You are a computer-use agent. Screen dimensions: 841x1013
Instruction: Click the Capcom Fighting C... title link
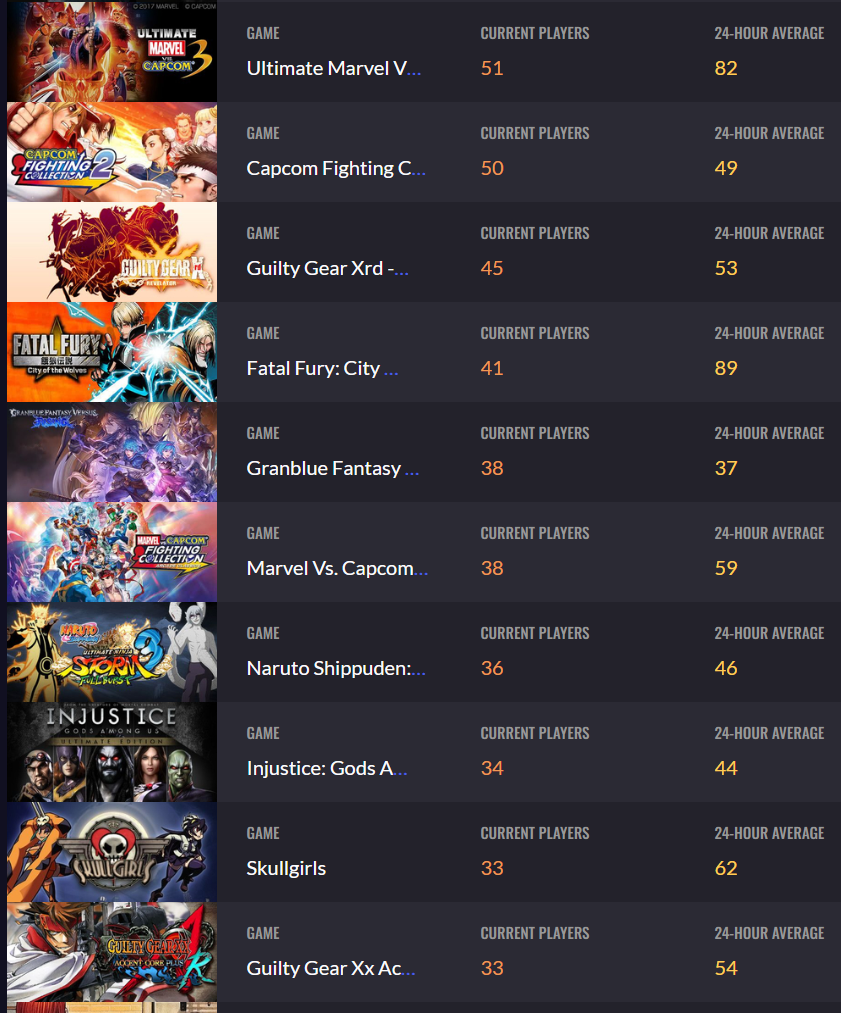[336, 169]
